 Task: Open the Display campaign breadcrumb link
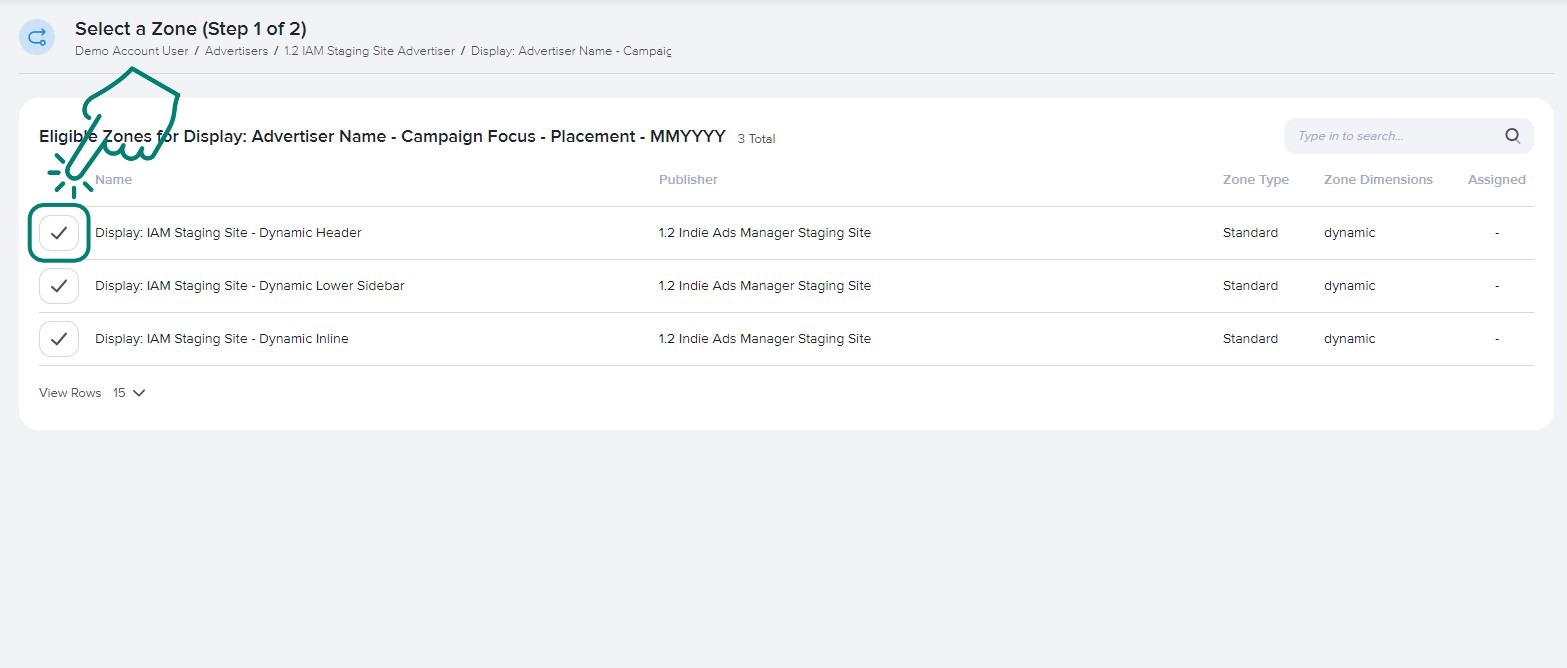coord(570,51)
